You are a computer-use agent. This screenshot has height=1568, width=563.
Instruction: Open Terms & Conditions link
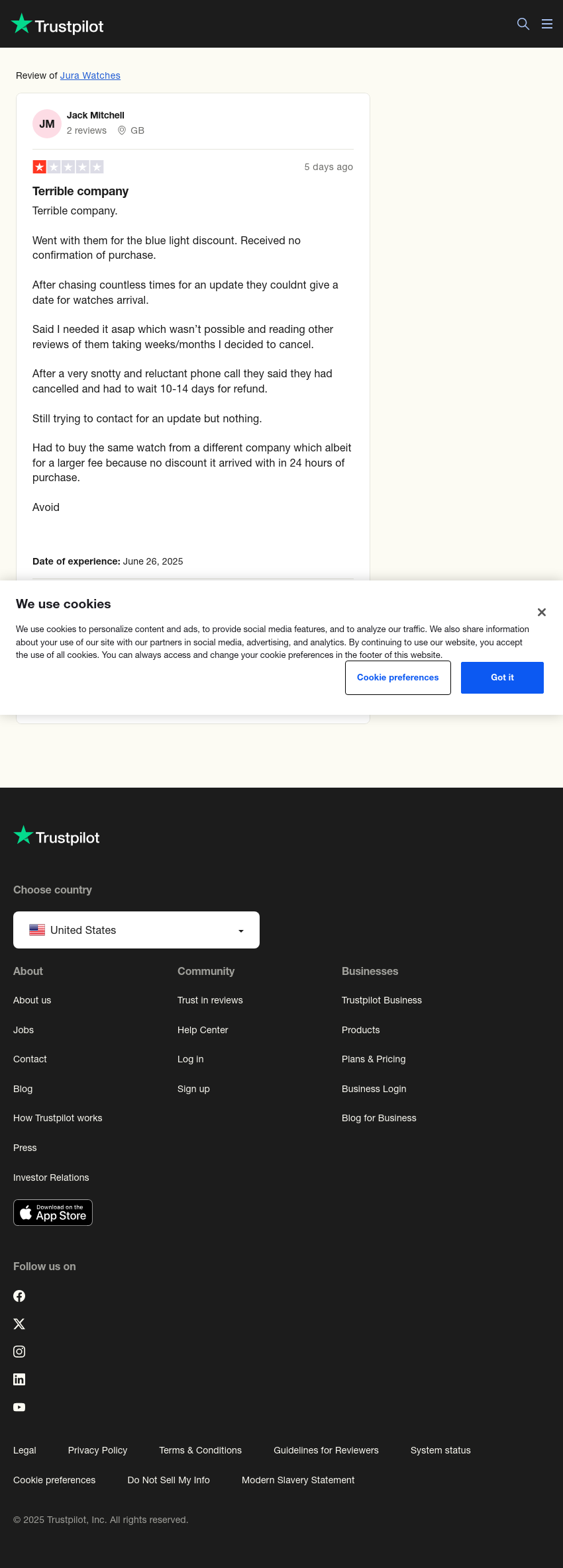(x=200, y=1450)
